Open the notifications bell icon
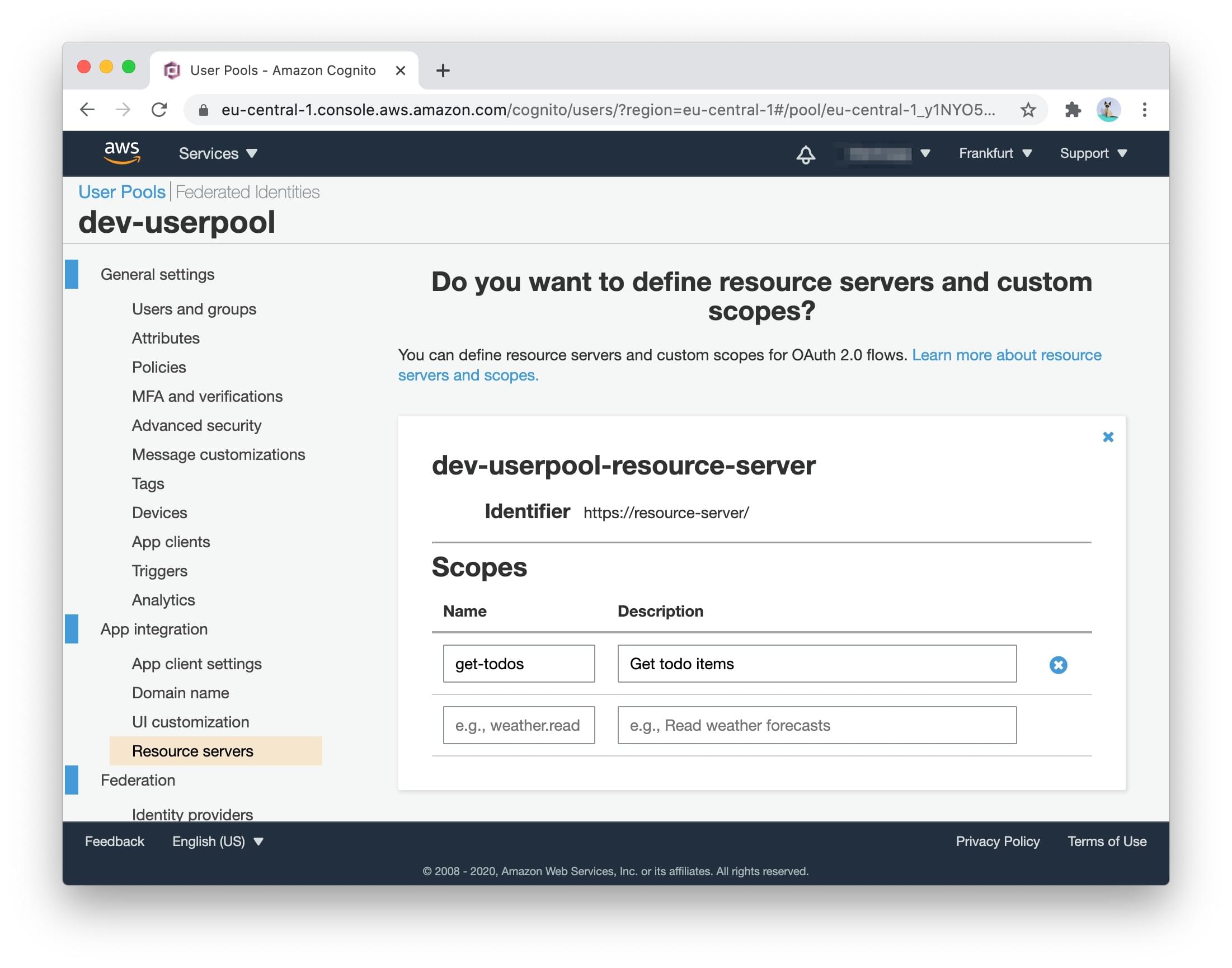The height and width of the screenshot is (968, 1232). [805, 154]
